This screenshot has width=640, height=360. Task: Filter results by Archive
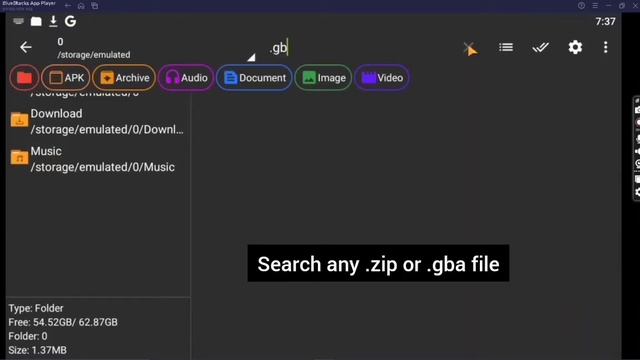pyautogui.click(x=124, y=78)
